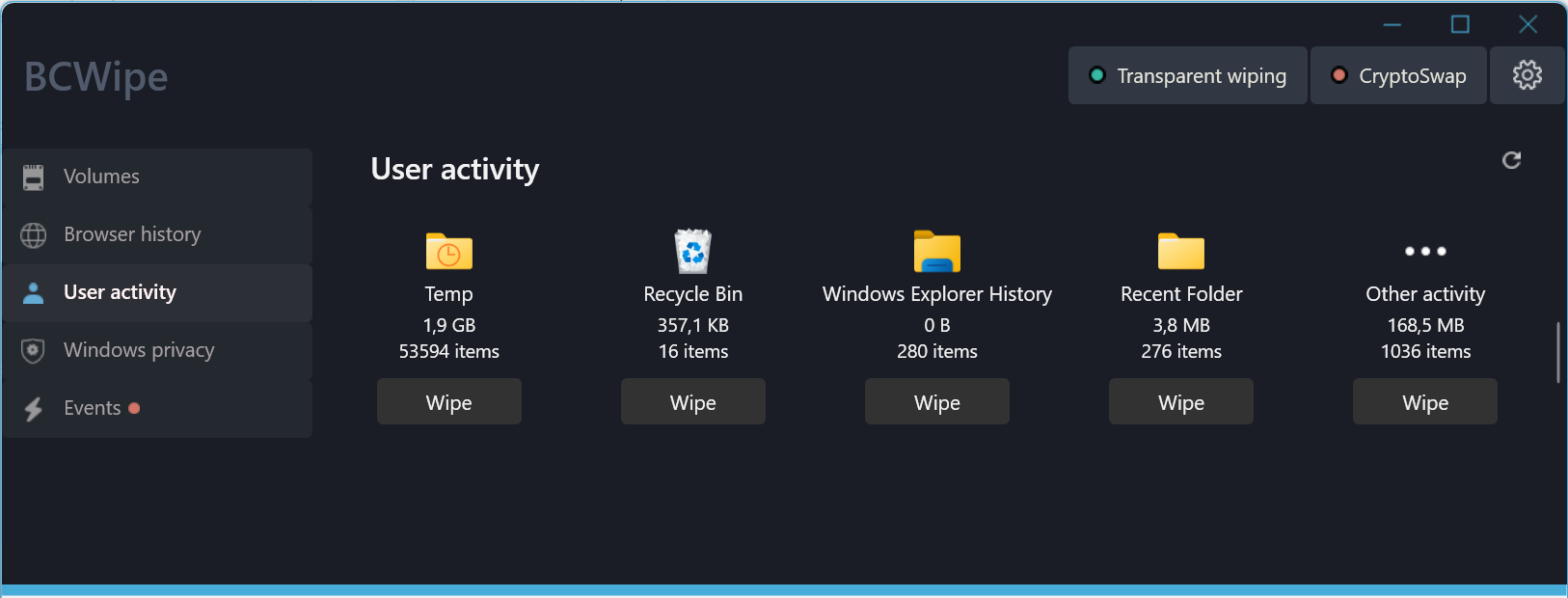Click the "3,8 MB" Recent Folder size
This screenshot has width=1568, height=598.
pos(1181,325)
